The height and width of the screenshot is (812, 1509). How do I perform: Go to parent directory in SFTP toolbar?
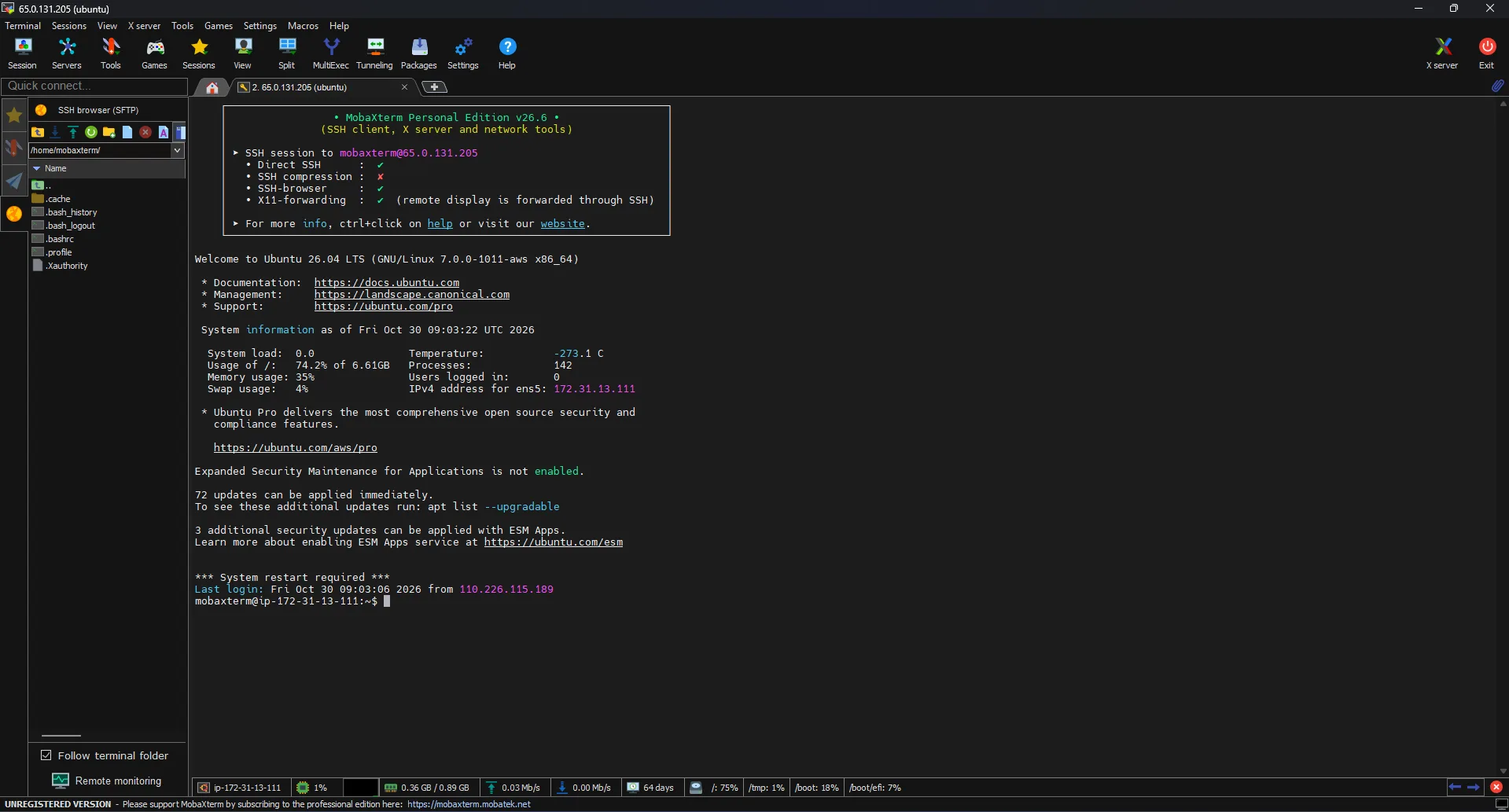click(x=38, y=132)
